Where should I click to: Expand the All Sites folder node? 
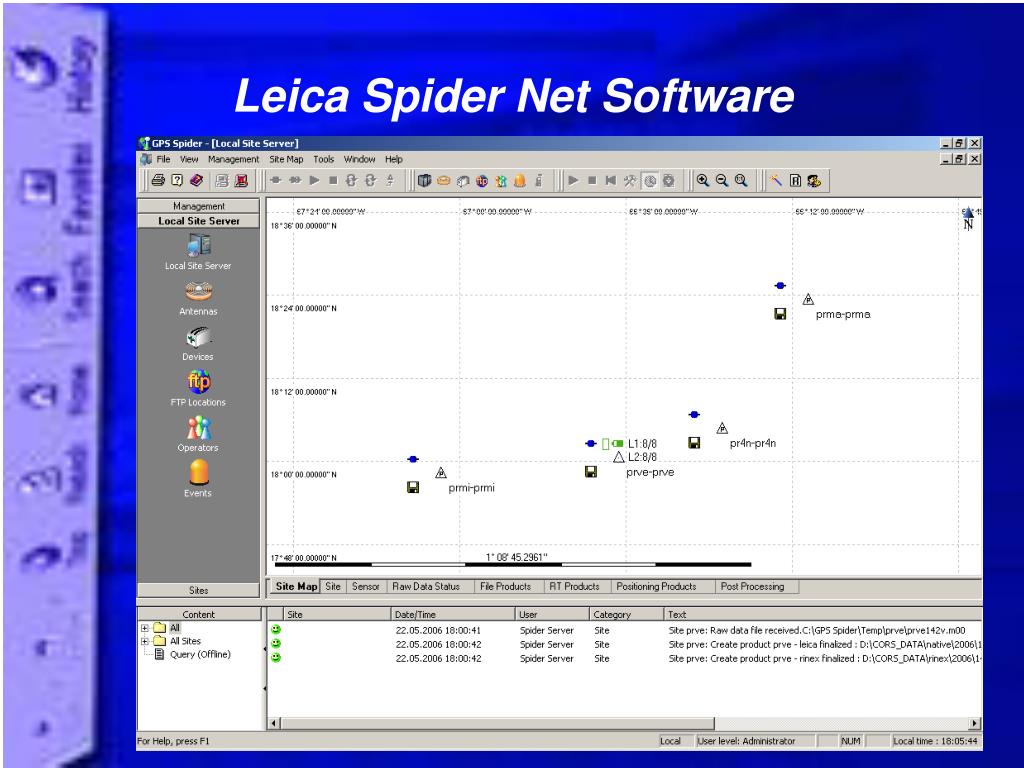click(144, 641)
